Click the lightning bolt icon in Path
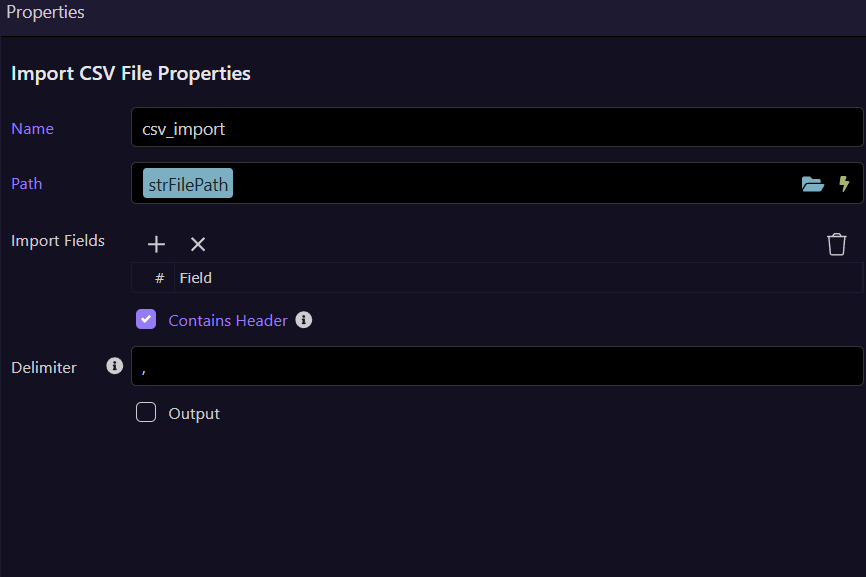This screenshot has width=866, height=577. [x=844, y=184]
